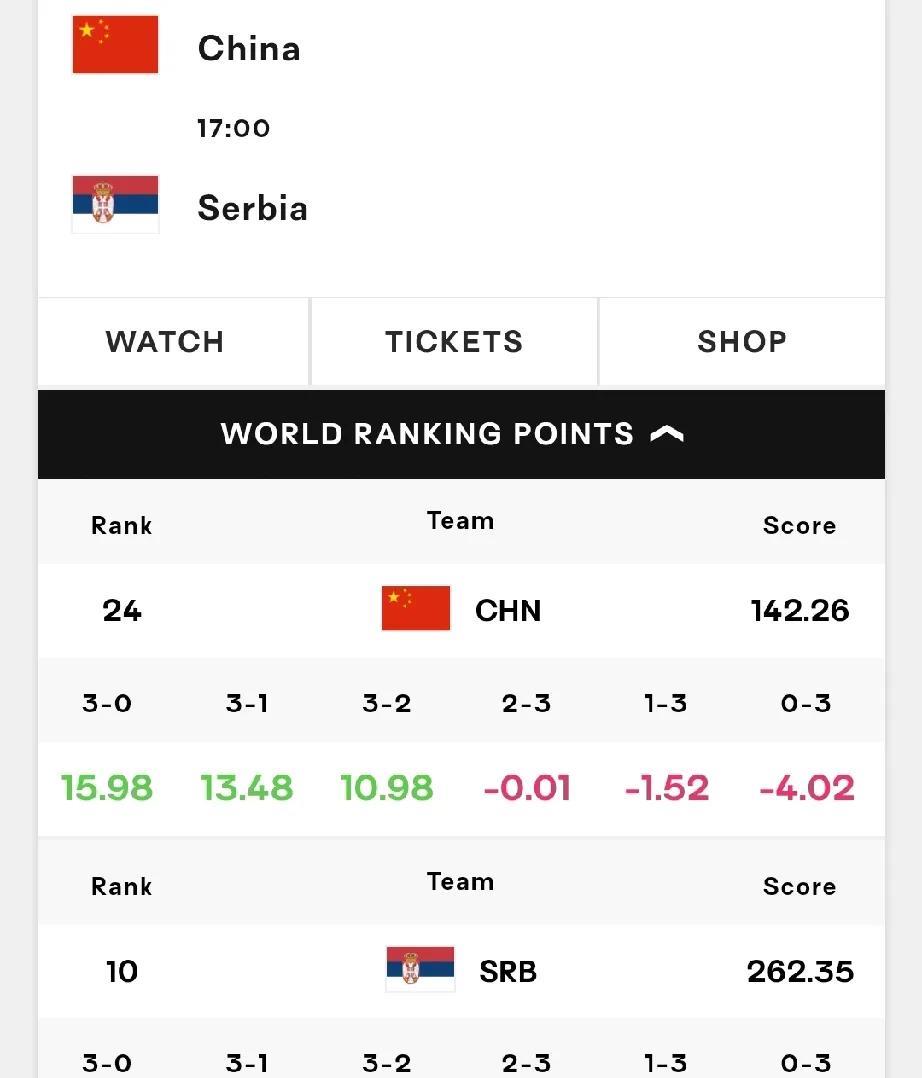Select China team name

point(249,49)
